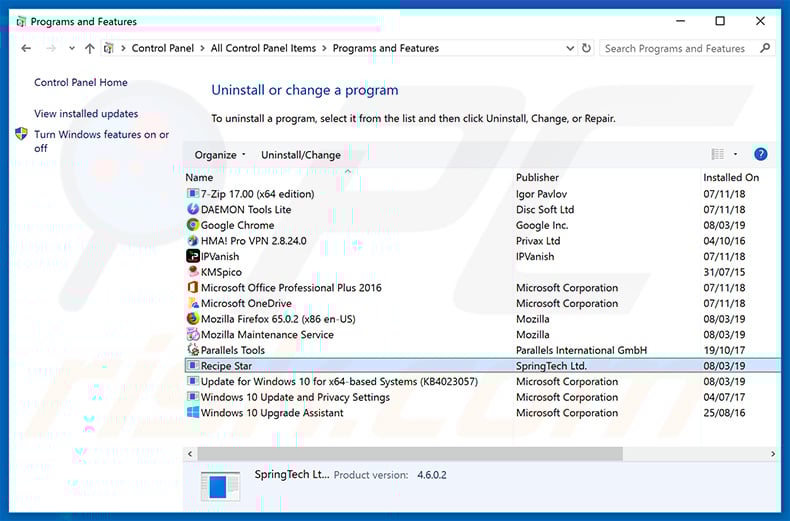Click the search magnifier icon
Image resolution: width=790 pixels, height=521 pixels.
point(765,48)
